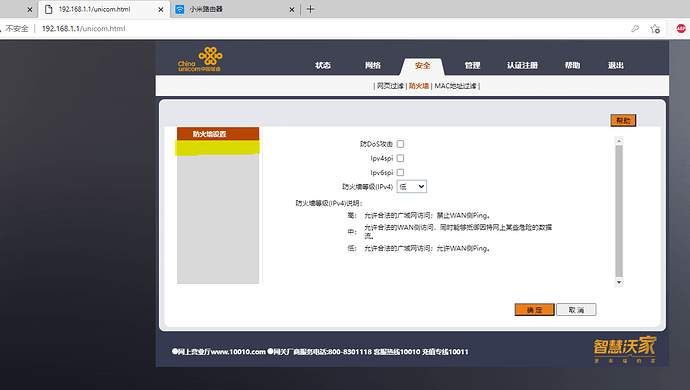Open the 网络 navigation tab
690x390 pixels.
click(373, 66)
